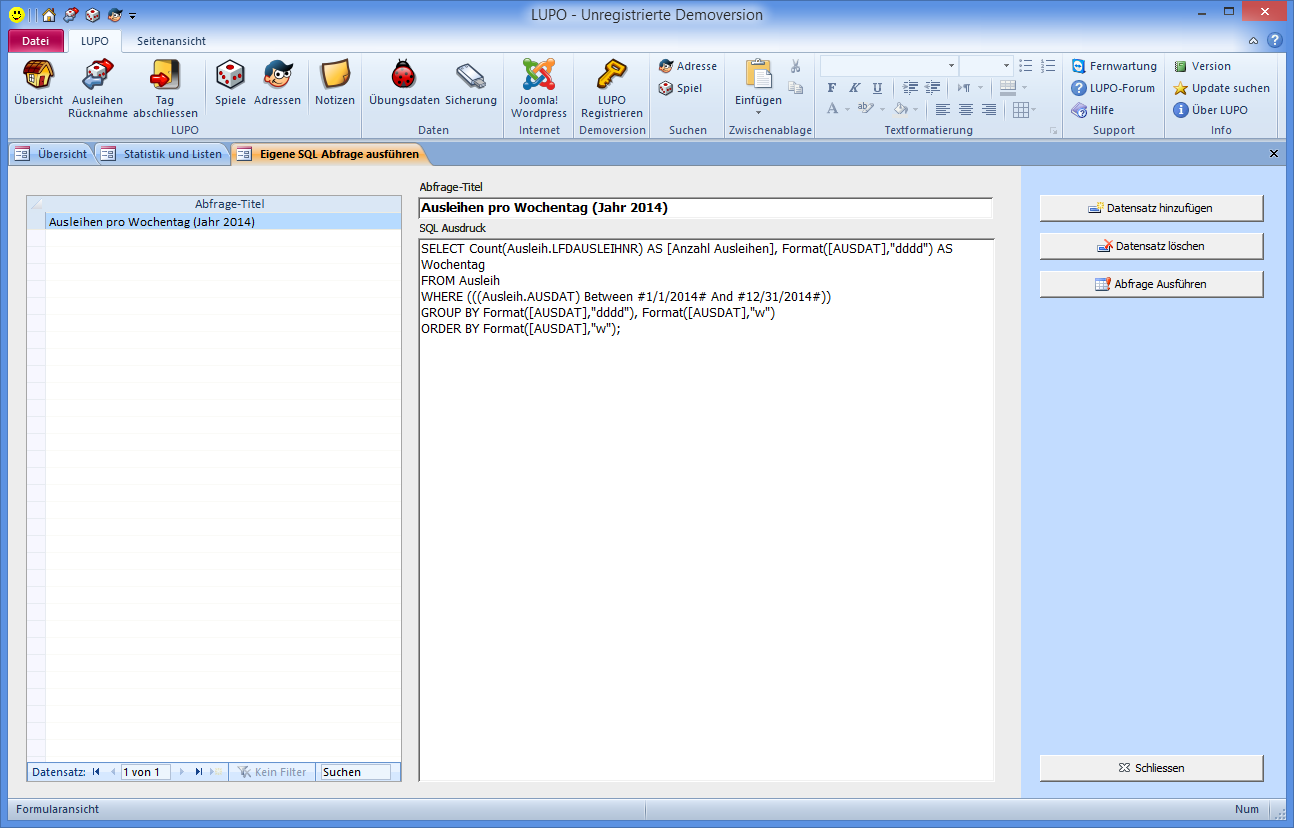
Task: Click LUPO Registrieren key icon
Action: [x=612, y=89]
